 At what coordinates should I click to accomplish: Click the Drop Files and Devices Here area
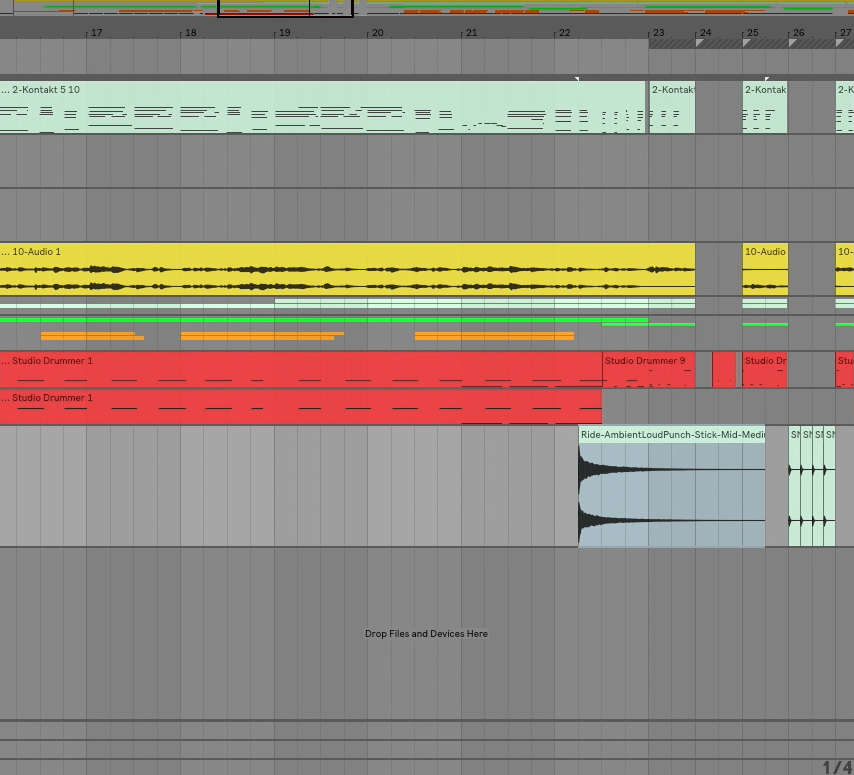426,633
